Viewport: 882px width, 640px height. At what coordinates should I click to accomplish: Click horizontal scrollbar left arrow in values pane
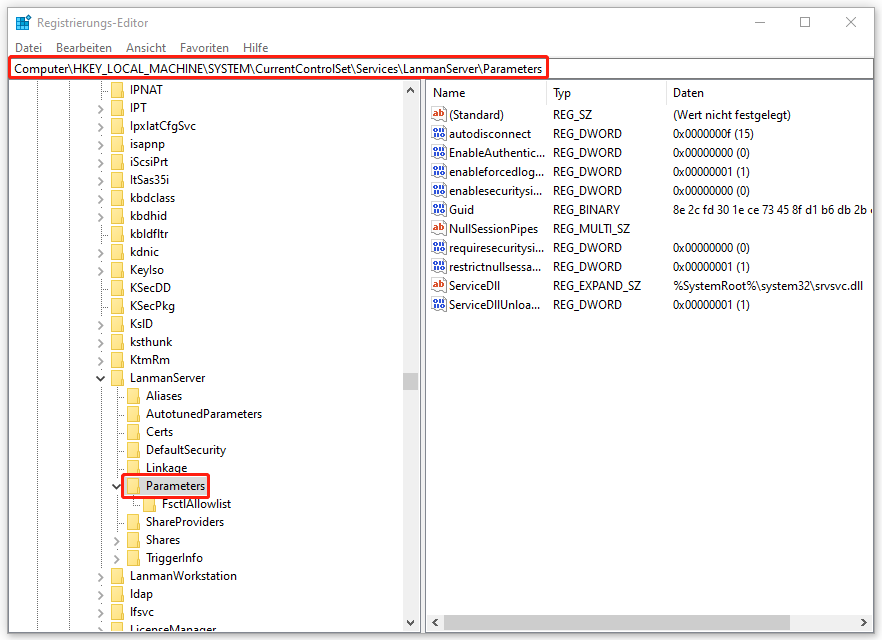[x=435, y=623]
